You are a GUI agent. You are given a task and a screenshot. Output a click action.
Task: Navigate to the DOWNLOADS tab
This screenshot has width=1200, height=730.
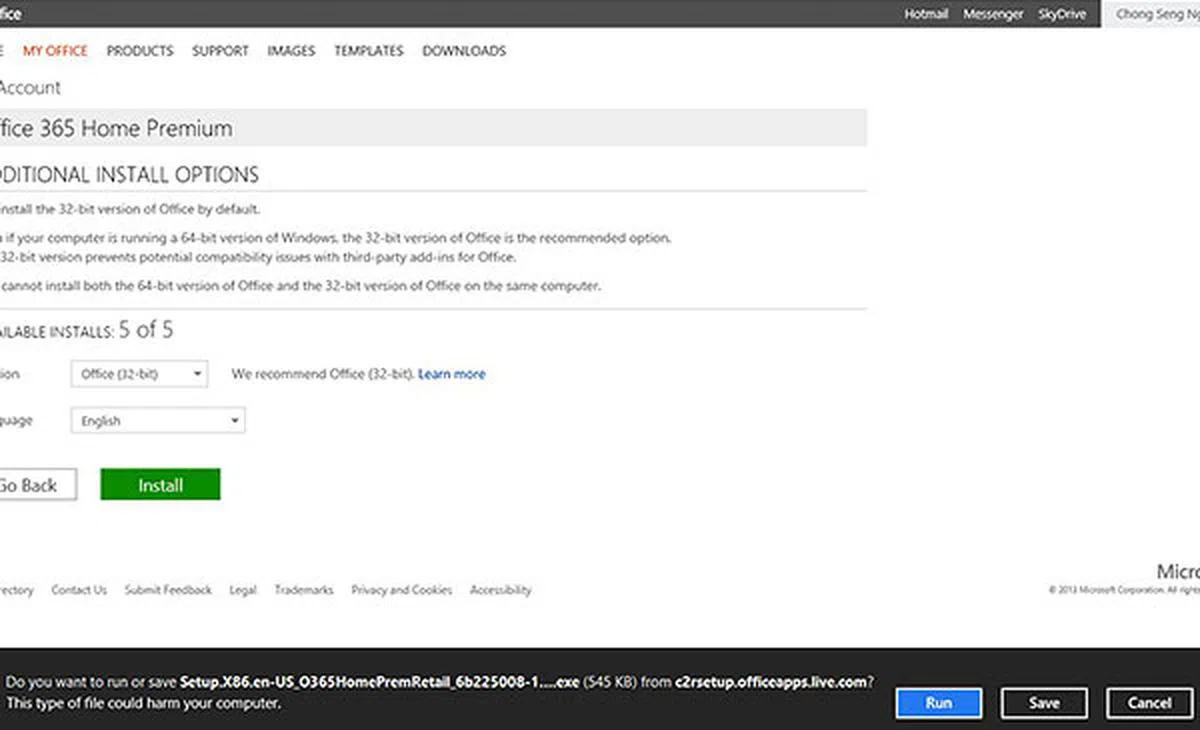[x=464, y=51]
